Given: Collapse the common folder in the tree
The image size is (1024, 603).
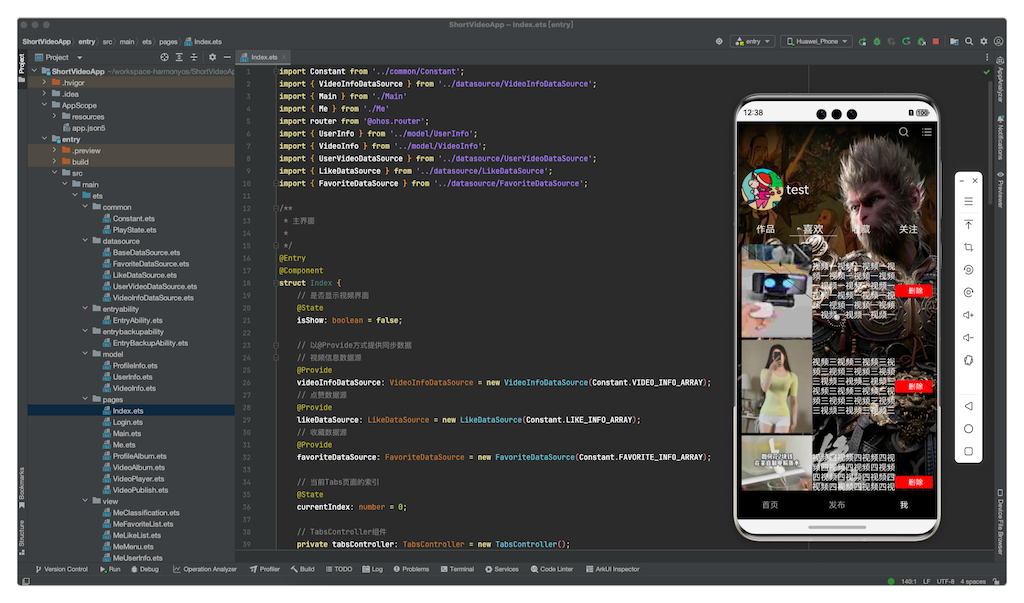Looking at the screenshot, I should [85, 207].
